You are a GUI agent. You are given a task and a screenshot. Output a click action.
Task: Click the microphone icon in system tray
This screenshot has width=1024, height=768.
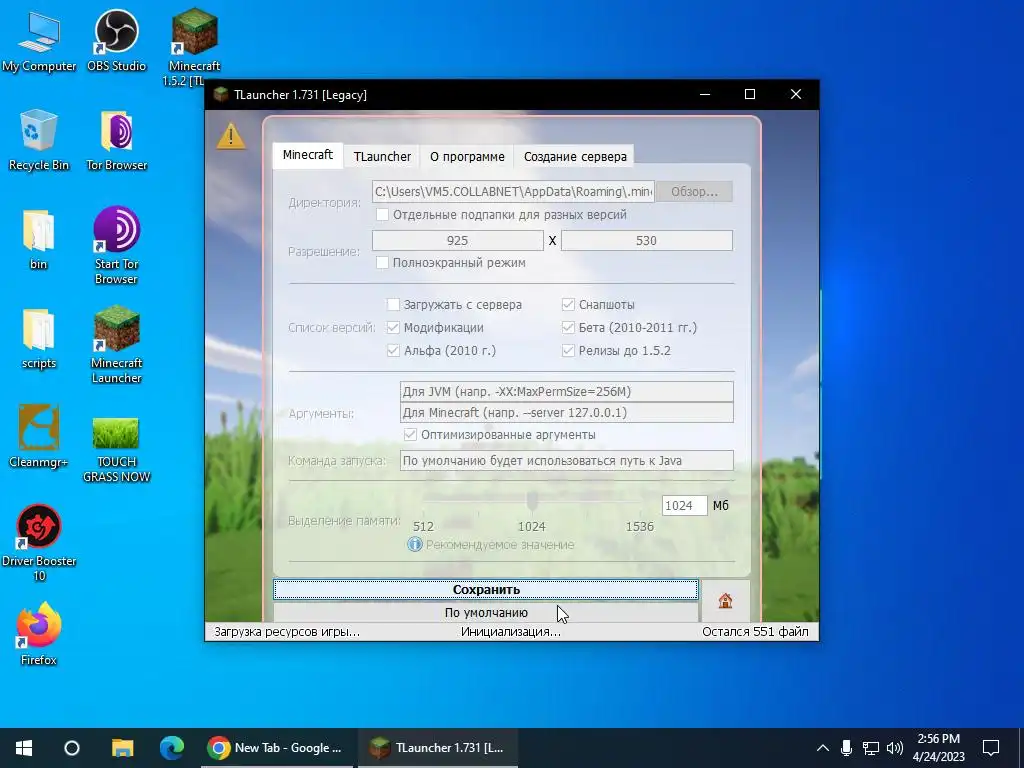click(x=846, y=748)
